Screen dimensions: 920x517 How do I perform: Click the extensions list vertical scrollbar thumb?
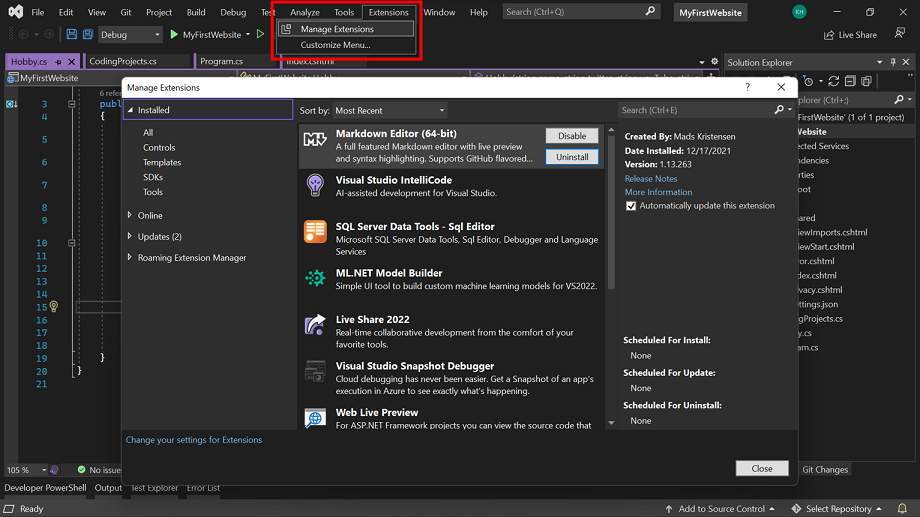pos(611,212)
